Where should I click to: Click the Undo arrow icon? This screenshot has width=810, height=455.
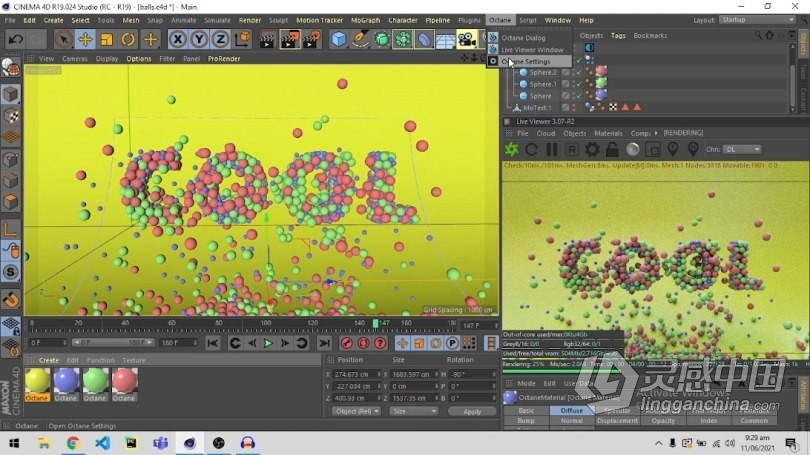point(15,39)
